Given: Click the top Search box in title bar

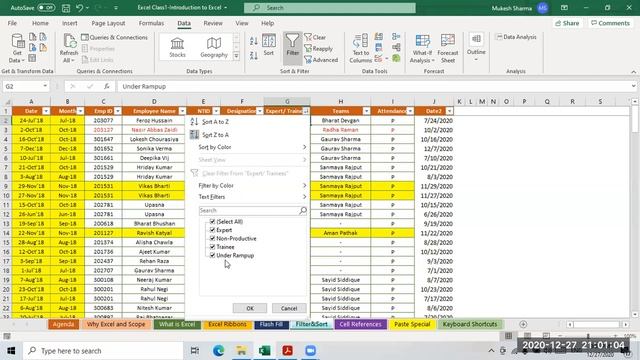Looking at the screenshot, I should pos(330,8).
